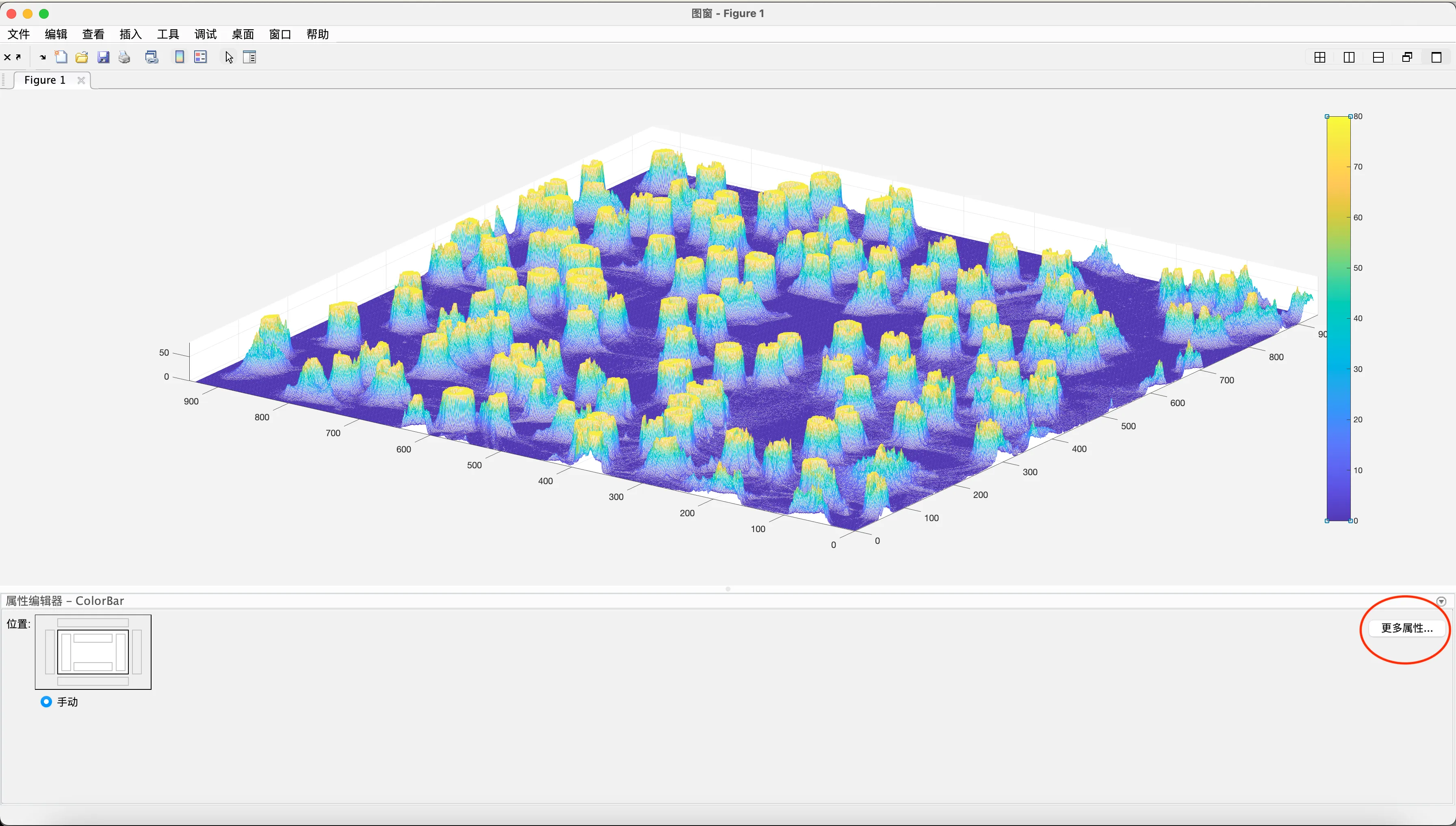
Task: Click the undock arrow icon beside the X
Action: pyautogui.click(x=18, y=57)
